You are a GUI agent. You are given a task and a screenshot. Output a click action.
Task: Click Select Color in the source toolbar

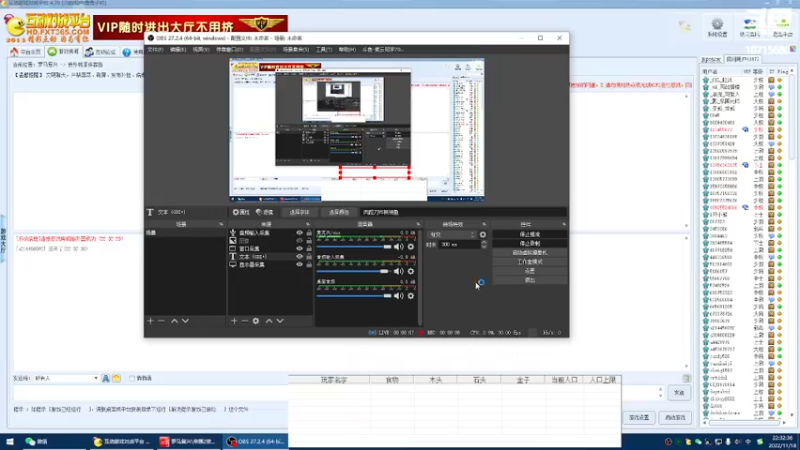339,212
